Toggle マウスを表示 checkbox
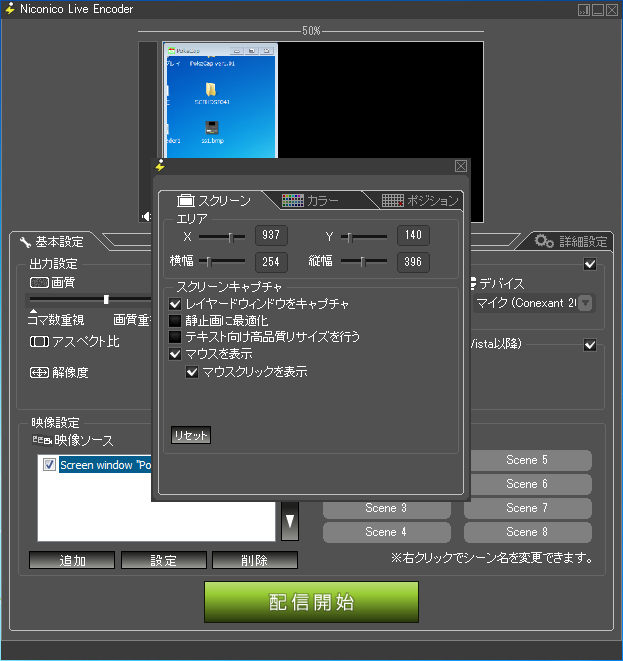The width and height of the screenshot is (623, 661). point(175,354)
